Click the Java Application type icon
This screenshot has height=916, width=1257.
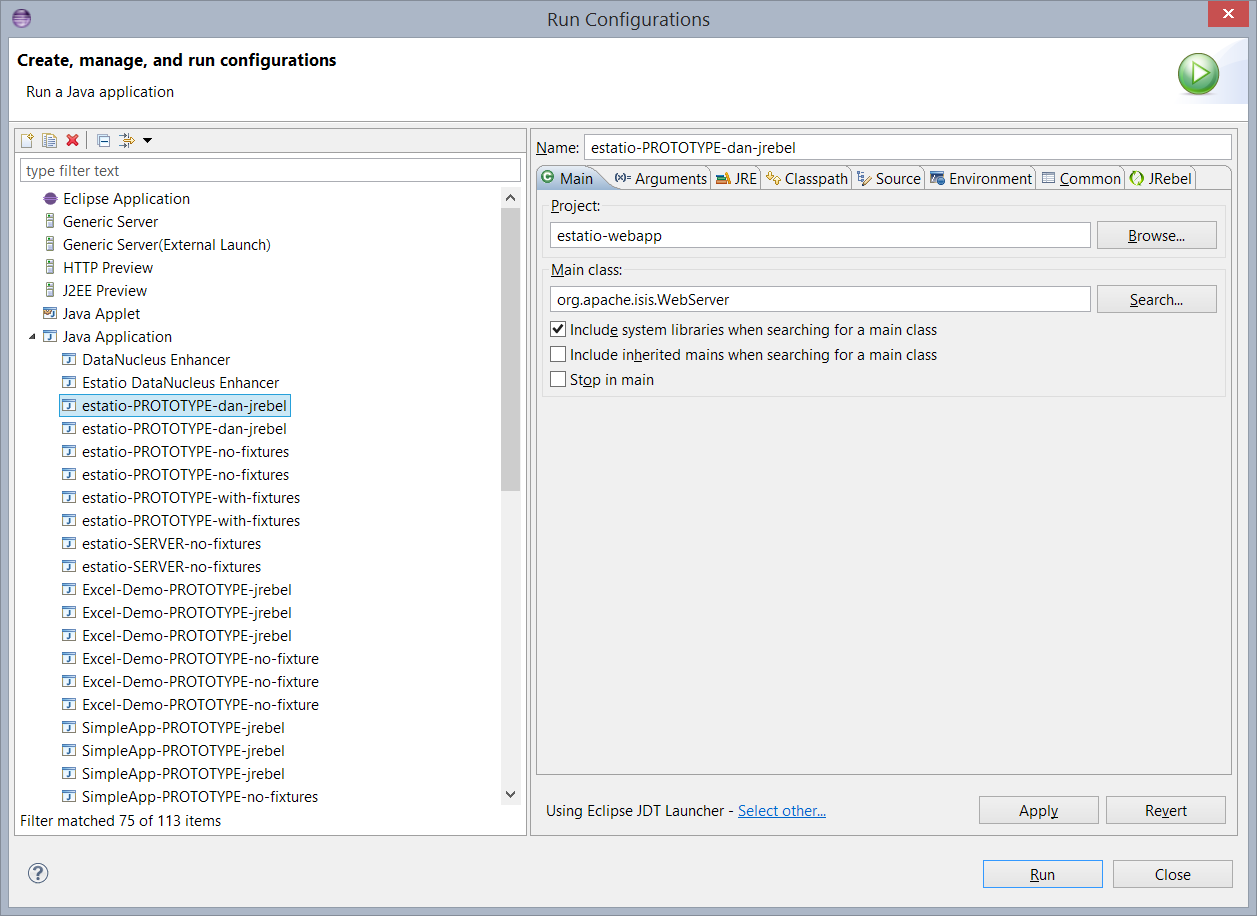pos(50,337)
